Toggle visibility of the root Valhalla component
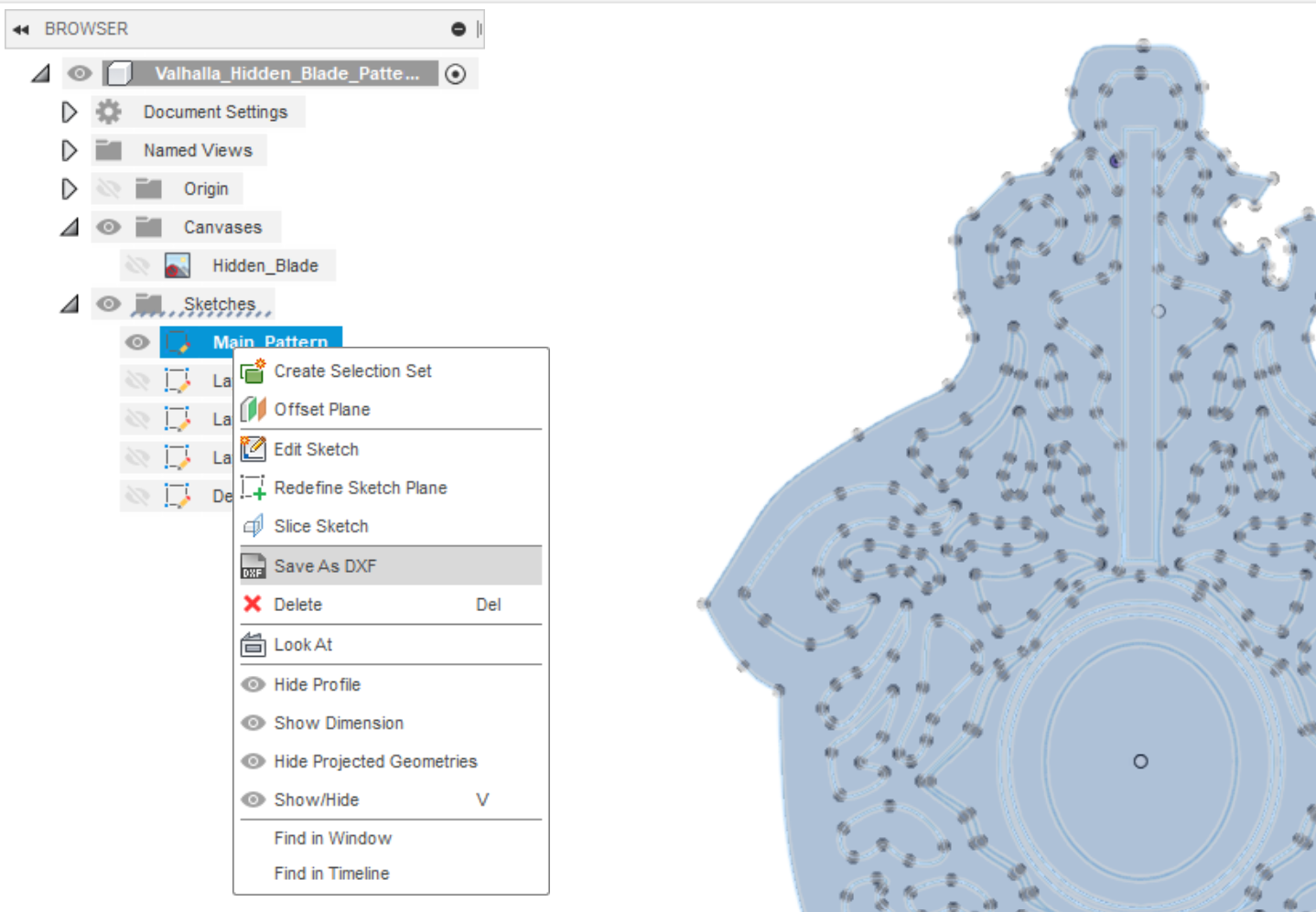The image size is (1316, 912). (x=80, y=73)
